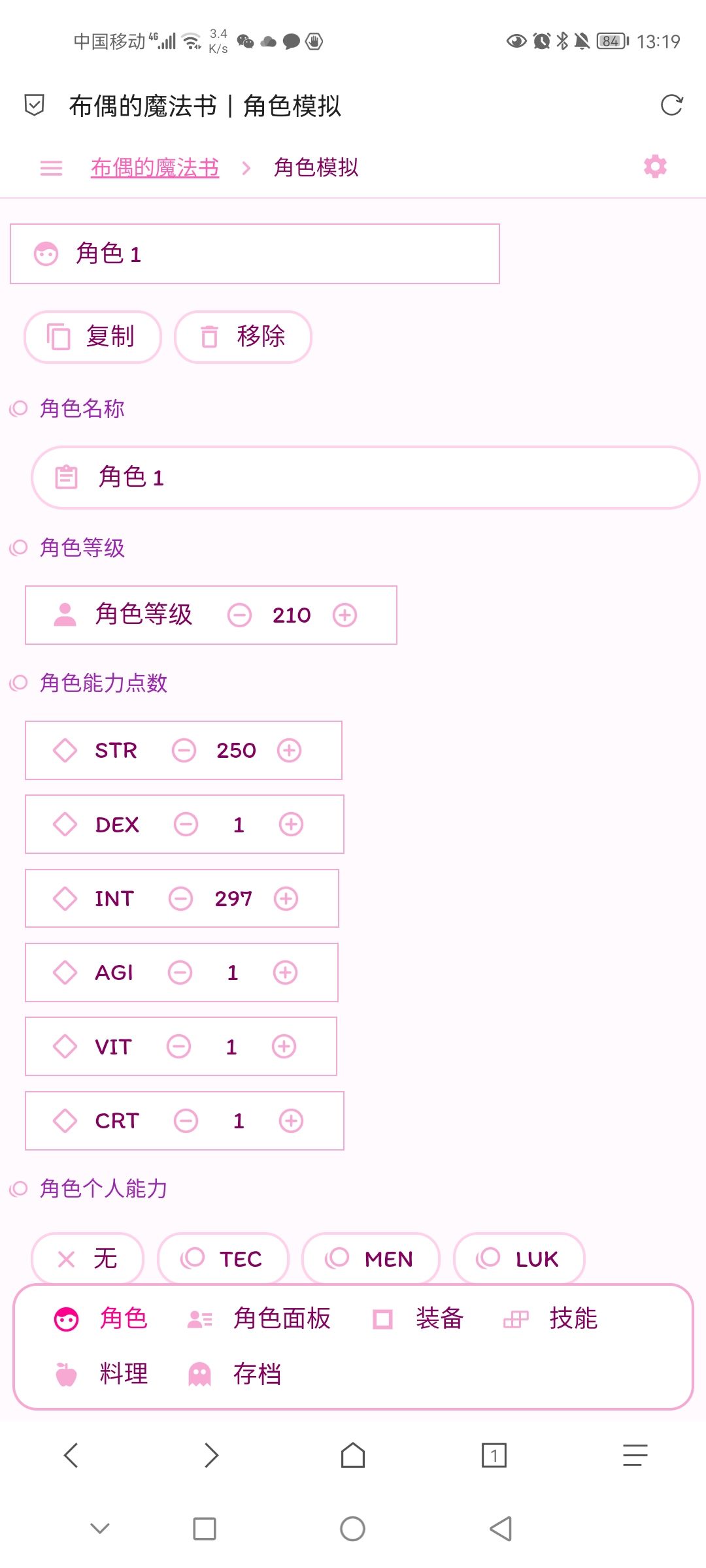Switch to 装备 tab
The image size is (706, 1568).
point(418,1319)
